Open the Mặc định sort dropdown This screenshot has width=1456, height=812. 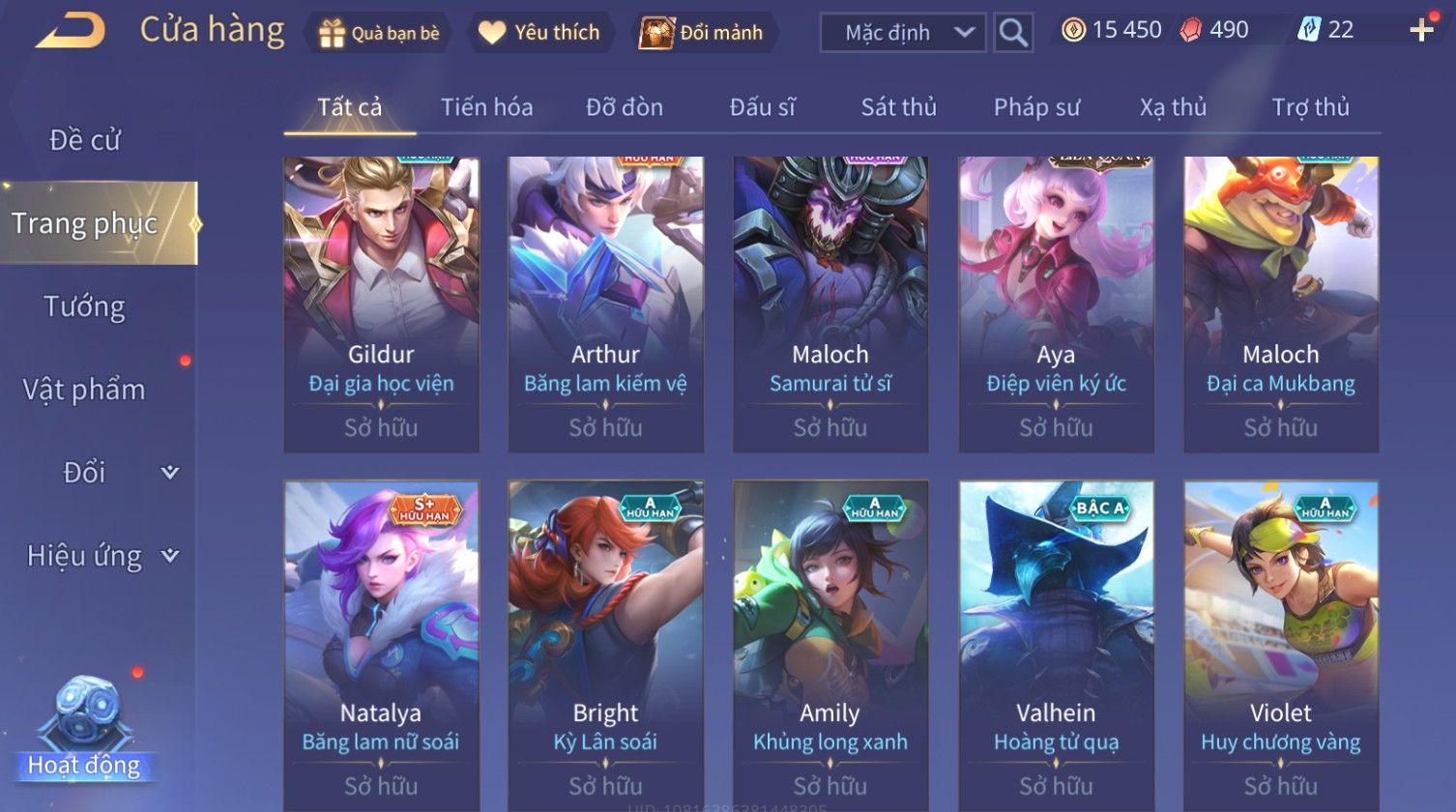(903, 33)
